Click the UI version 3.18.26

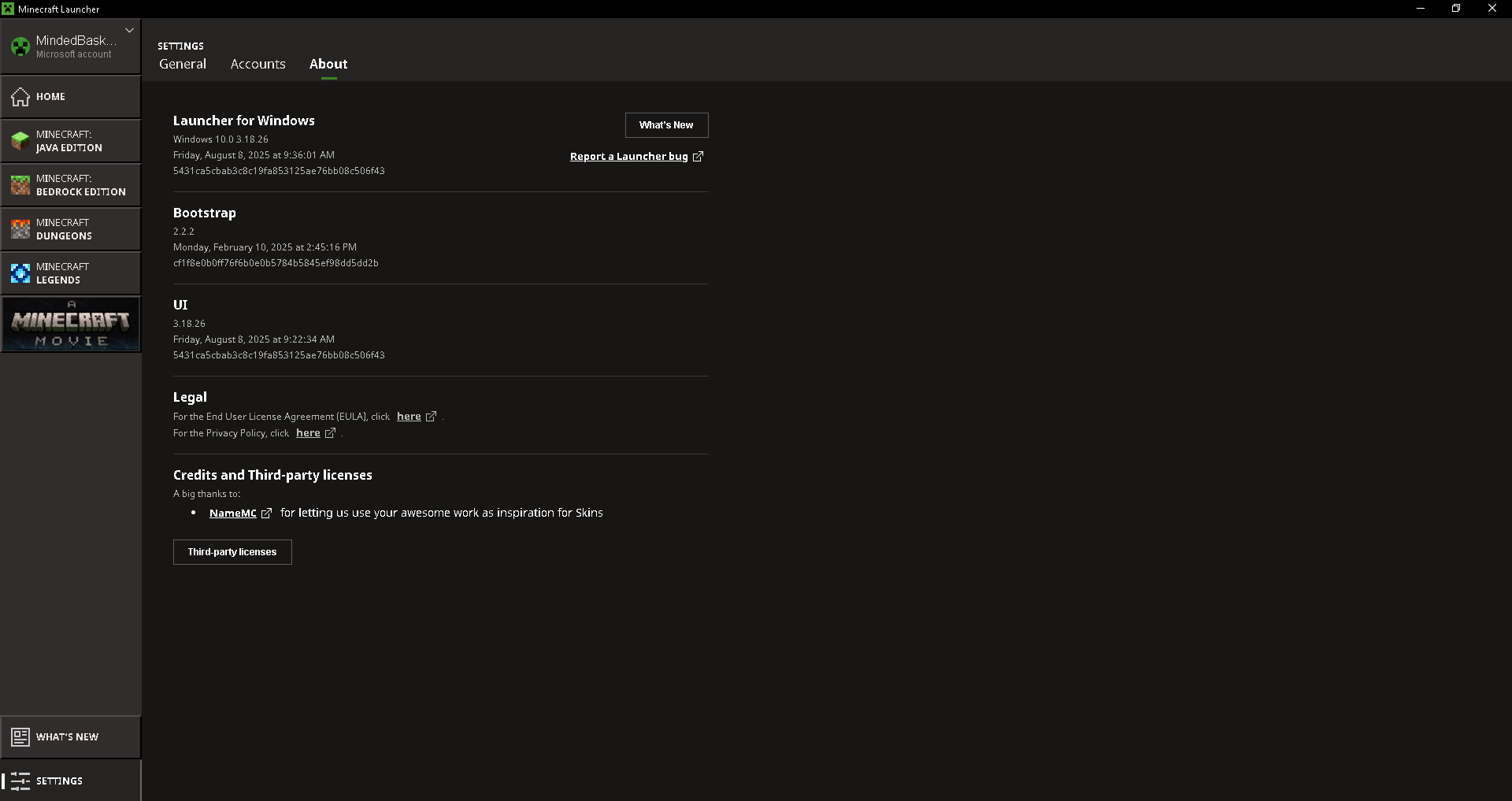tap(189, 324)
